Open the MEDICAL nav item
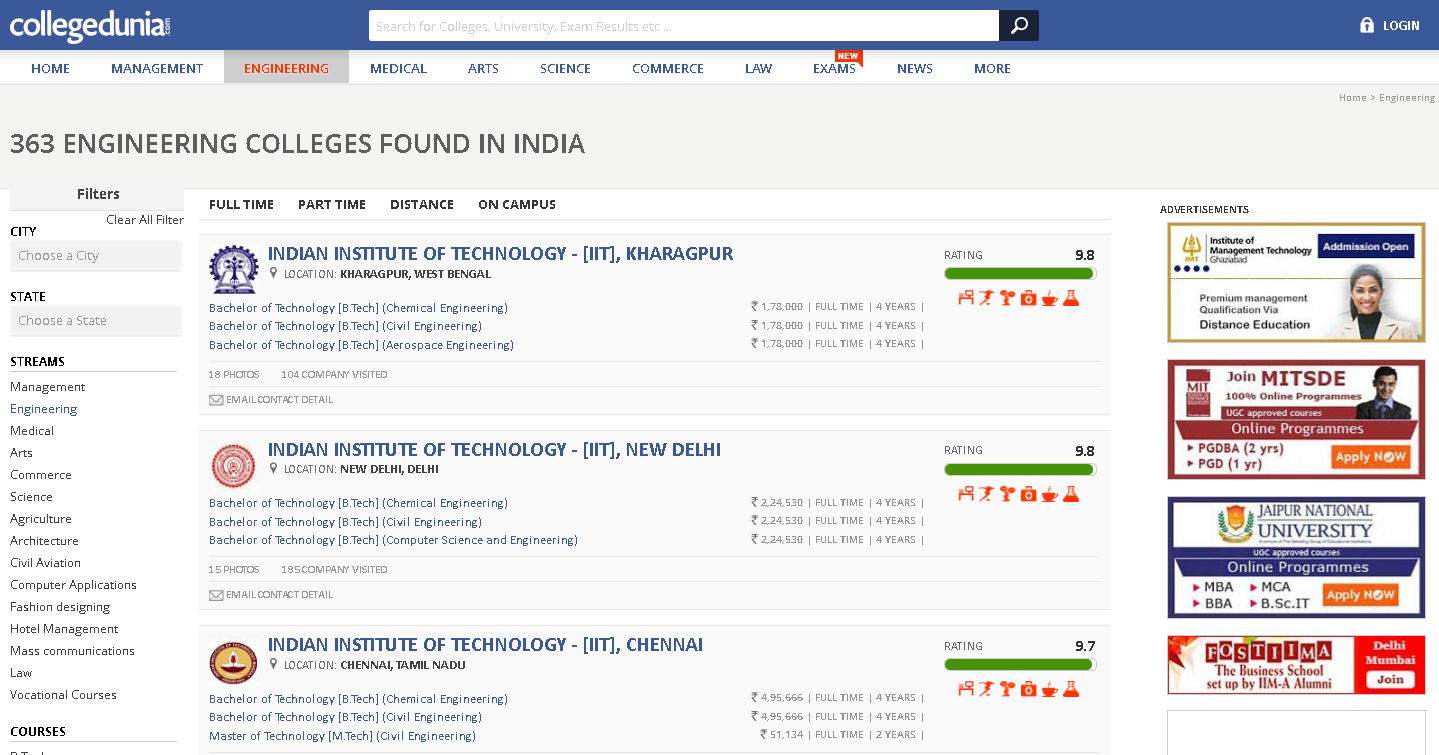The height and width of the screenshot is (755, 1439). (398, 68)
